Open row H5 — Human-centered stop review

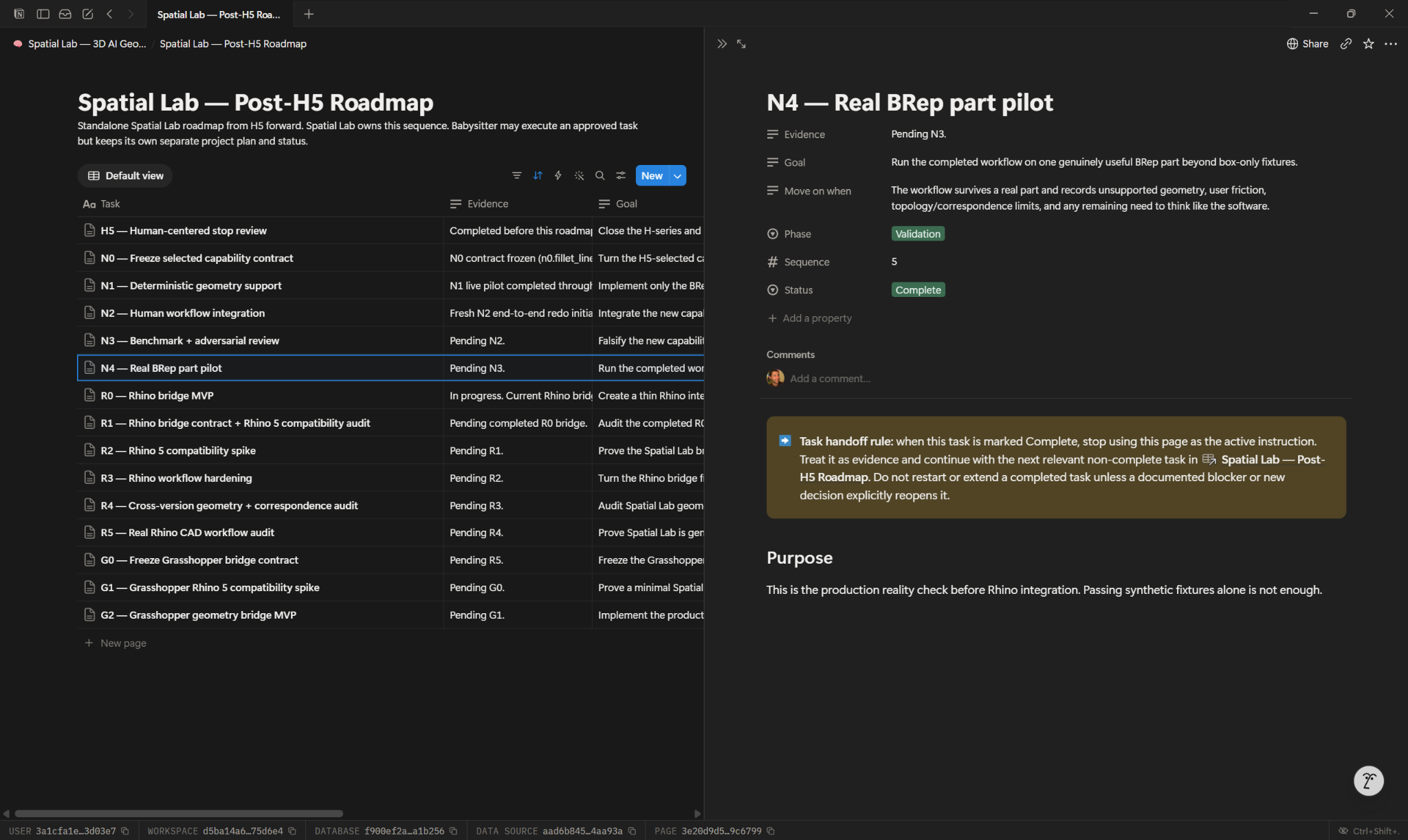click(x=184, y=231)
